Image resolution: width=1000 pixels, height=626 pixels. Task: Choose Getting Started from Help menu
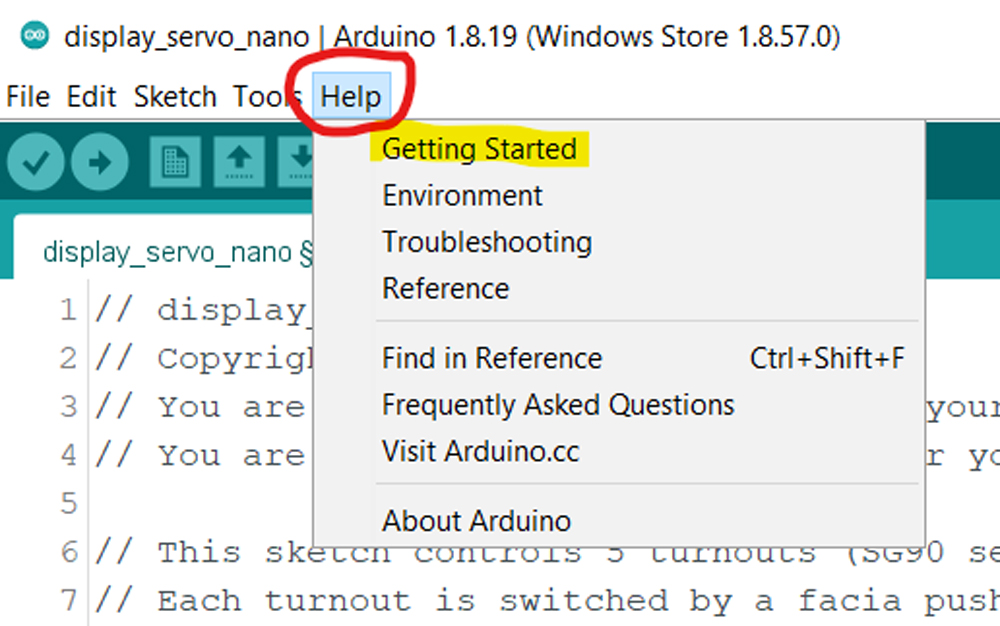479,149
